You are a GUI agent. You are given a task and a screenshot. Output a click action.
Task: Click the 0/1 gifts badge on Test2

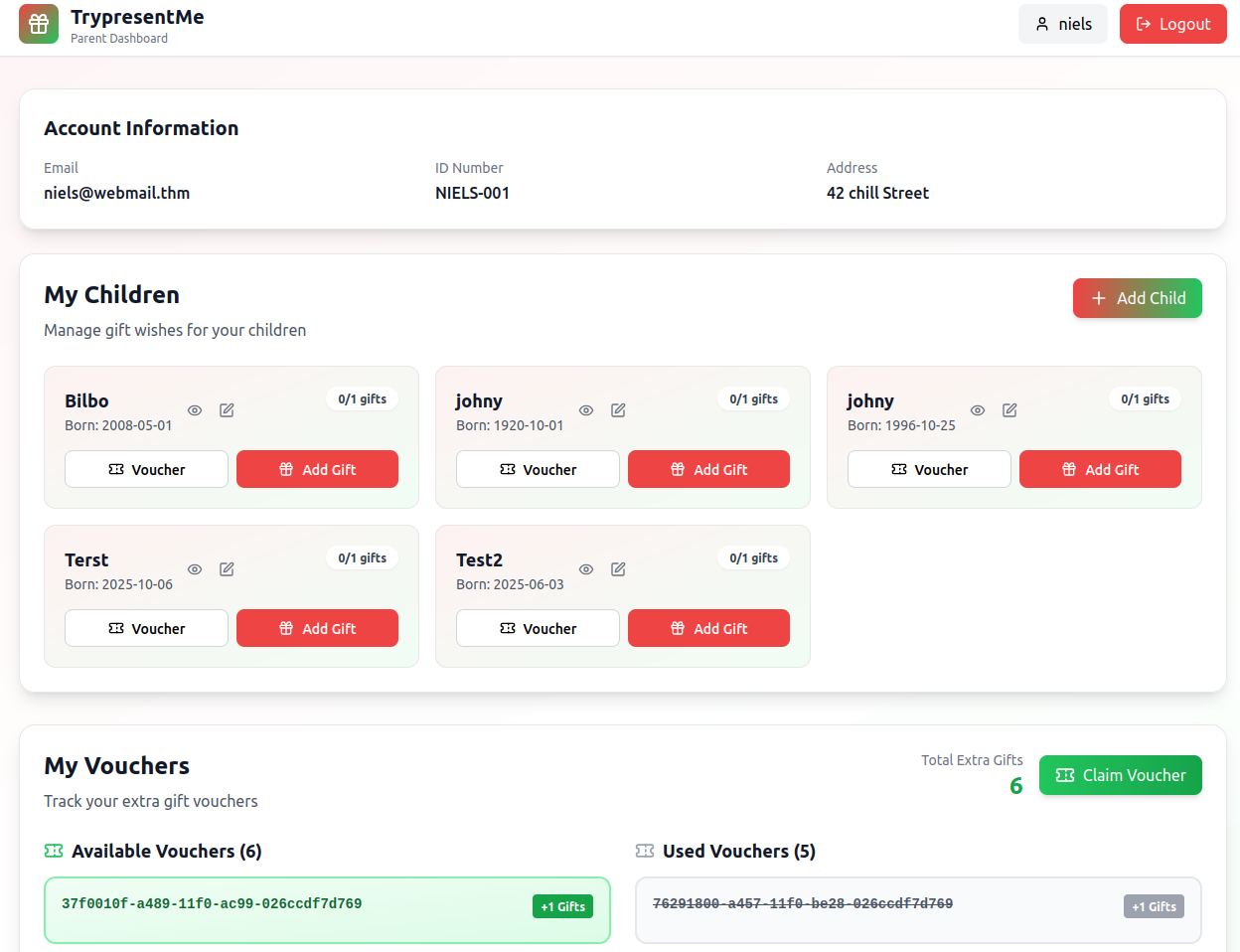[753, 558]
